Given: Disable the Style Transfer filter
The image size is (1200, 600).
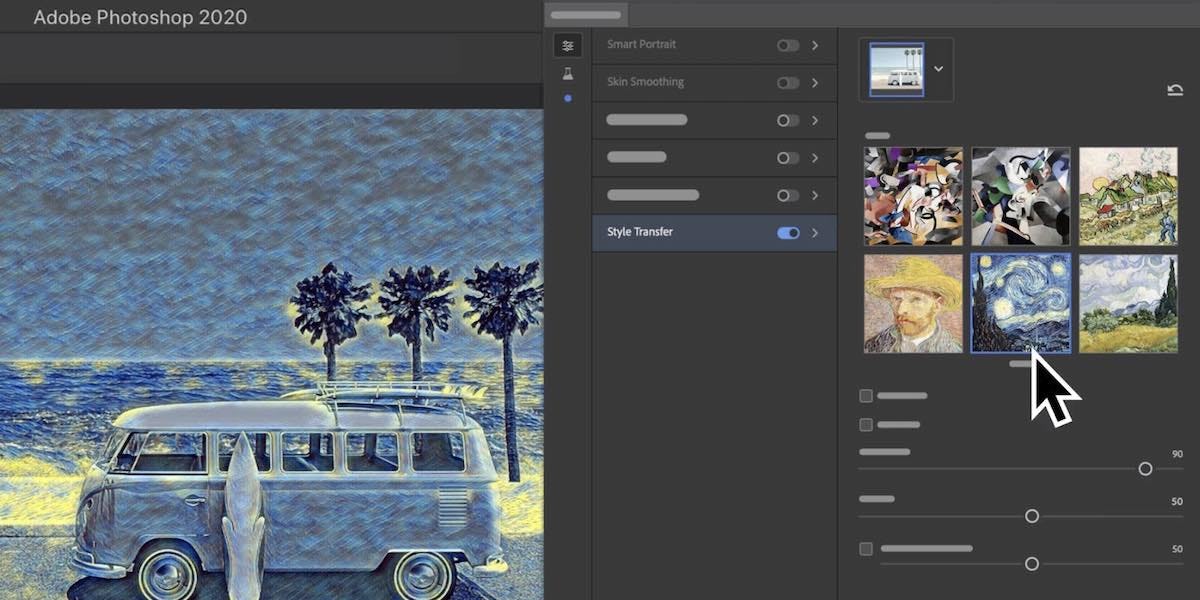Looking at the screenshot, I should [x=789, y=232].
